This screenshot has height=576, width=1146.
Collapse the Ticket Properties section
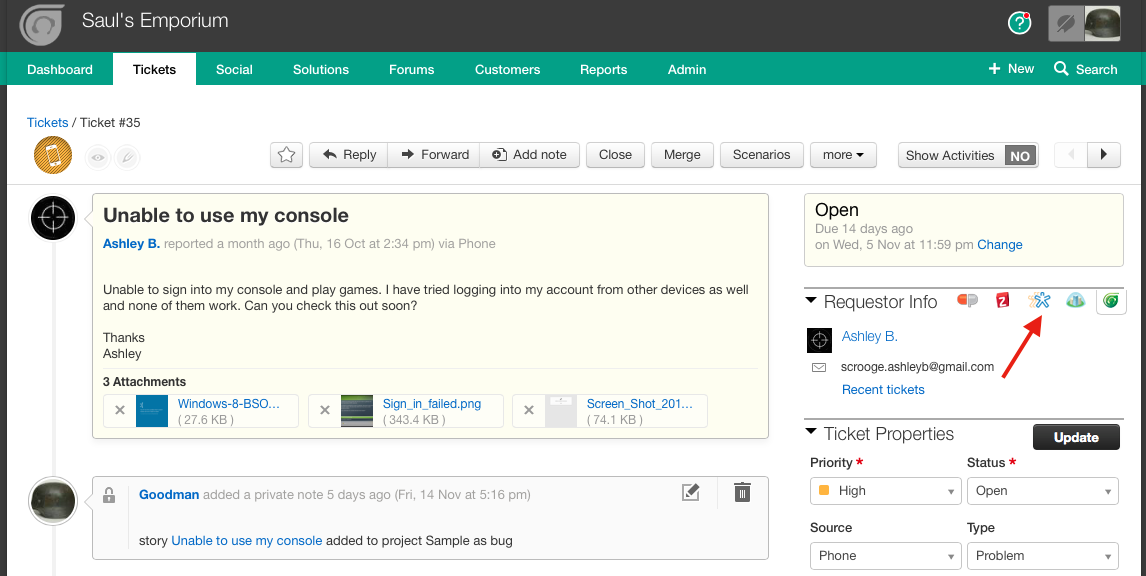811,432
